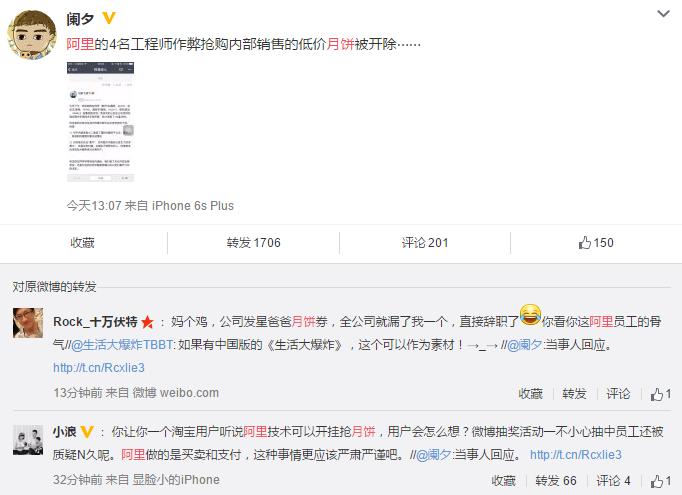
Task: Click the V verified badge next to 小浪
Action: pos(87,432)
